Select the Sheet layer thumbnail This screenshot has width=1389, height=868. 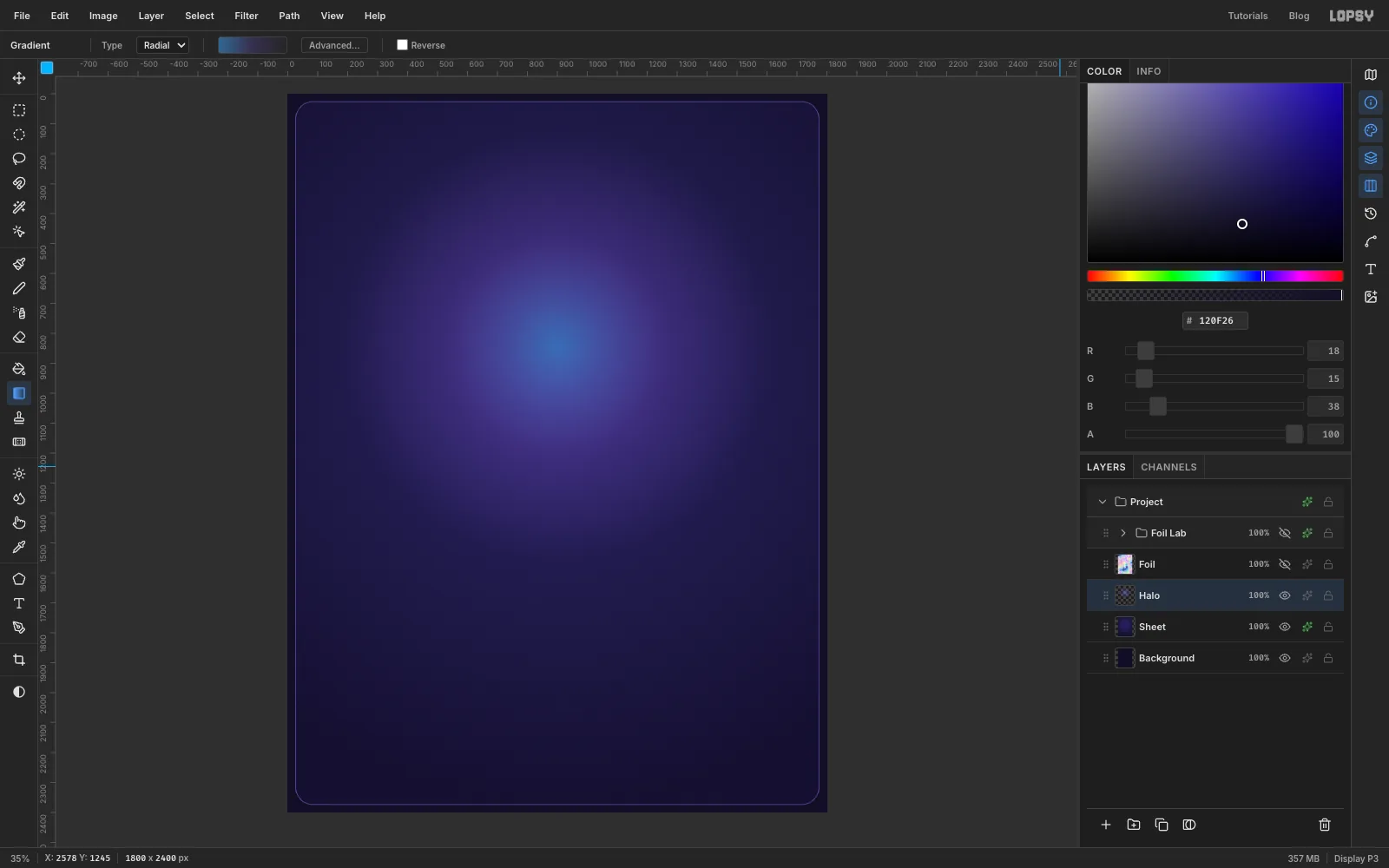coord(1125,627)
